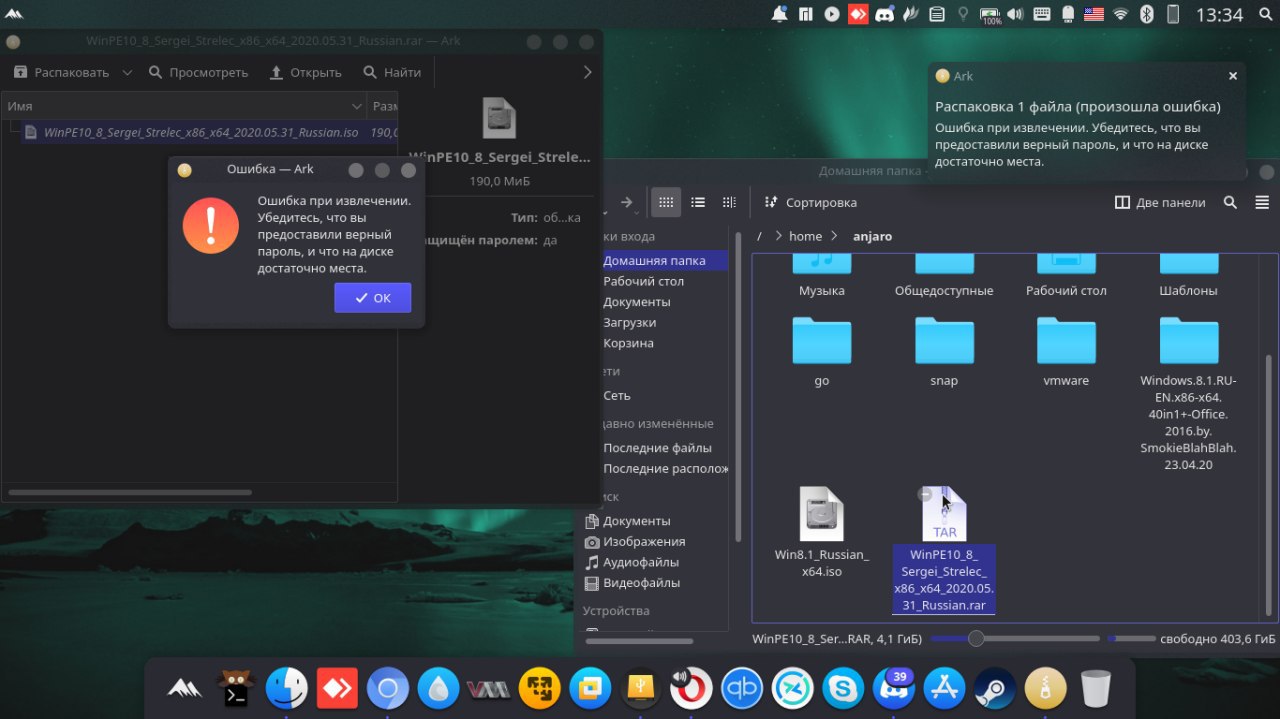This screenshot has height=719, width=1280.
Task: Click the battery 100% tray icon
Action: (991, 14)
